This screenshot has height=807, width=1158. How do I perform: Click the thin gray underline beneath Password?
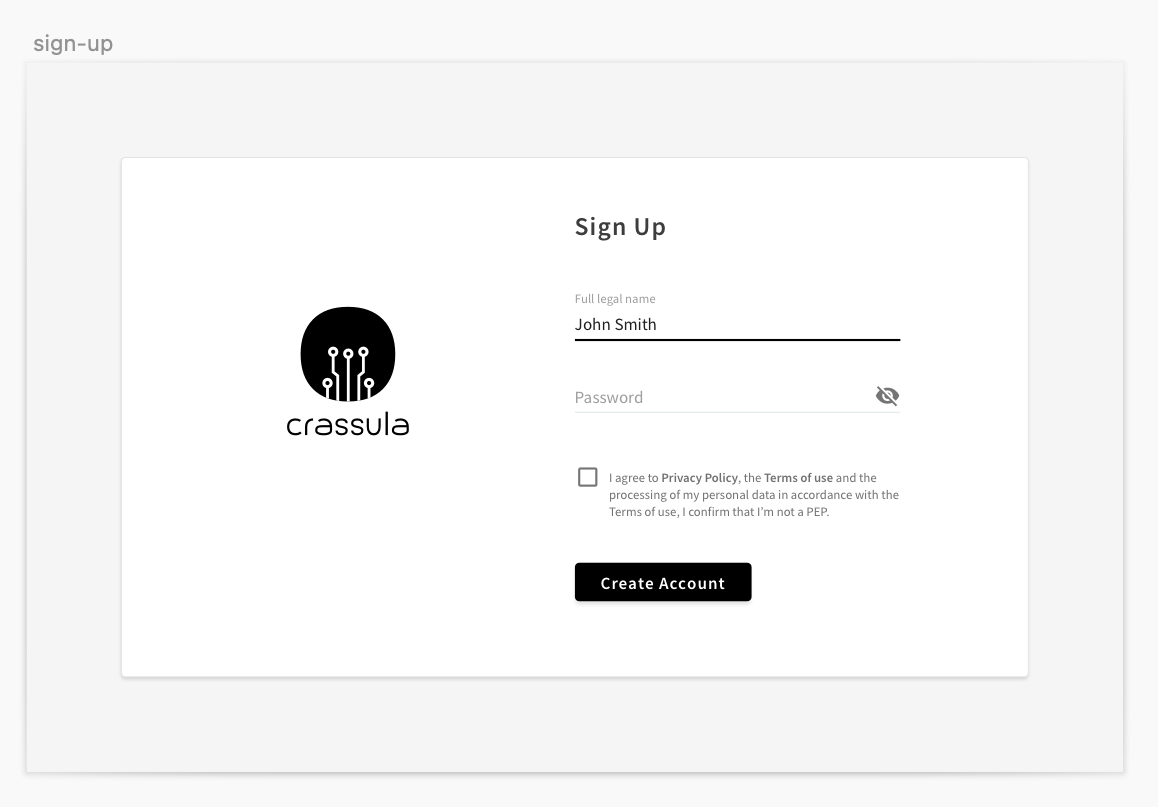[x=737, y=412]
